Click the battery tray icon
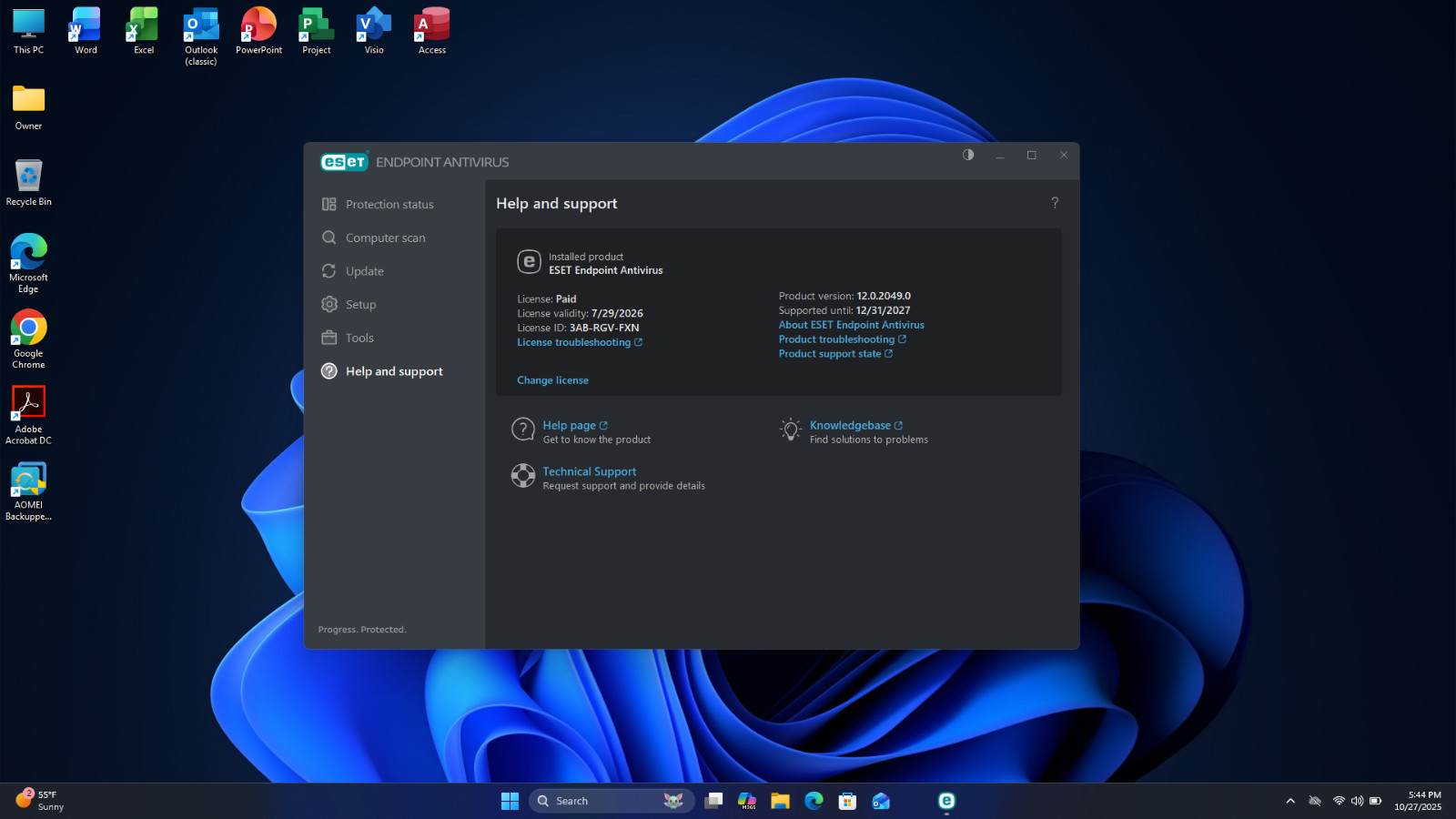Viewport: 1456px width, 819px height. coord(1376,801)
